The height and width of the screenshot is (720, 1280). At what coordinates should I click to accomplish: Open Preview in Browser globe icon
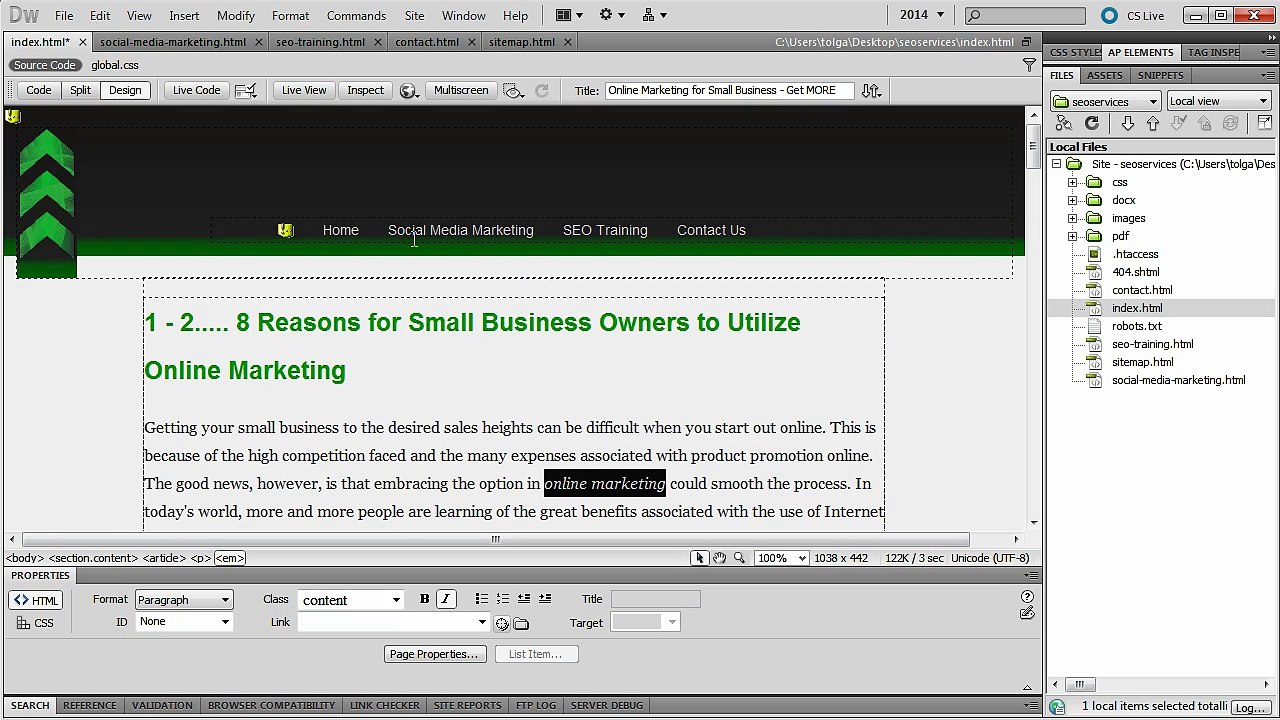(408, 90)
